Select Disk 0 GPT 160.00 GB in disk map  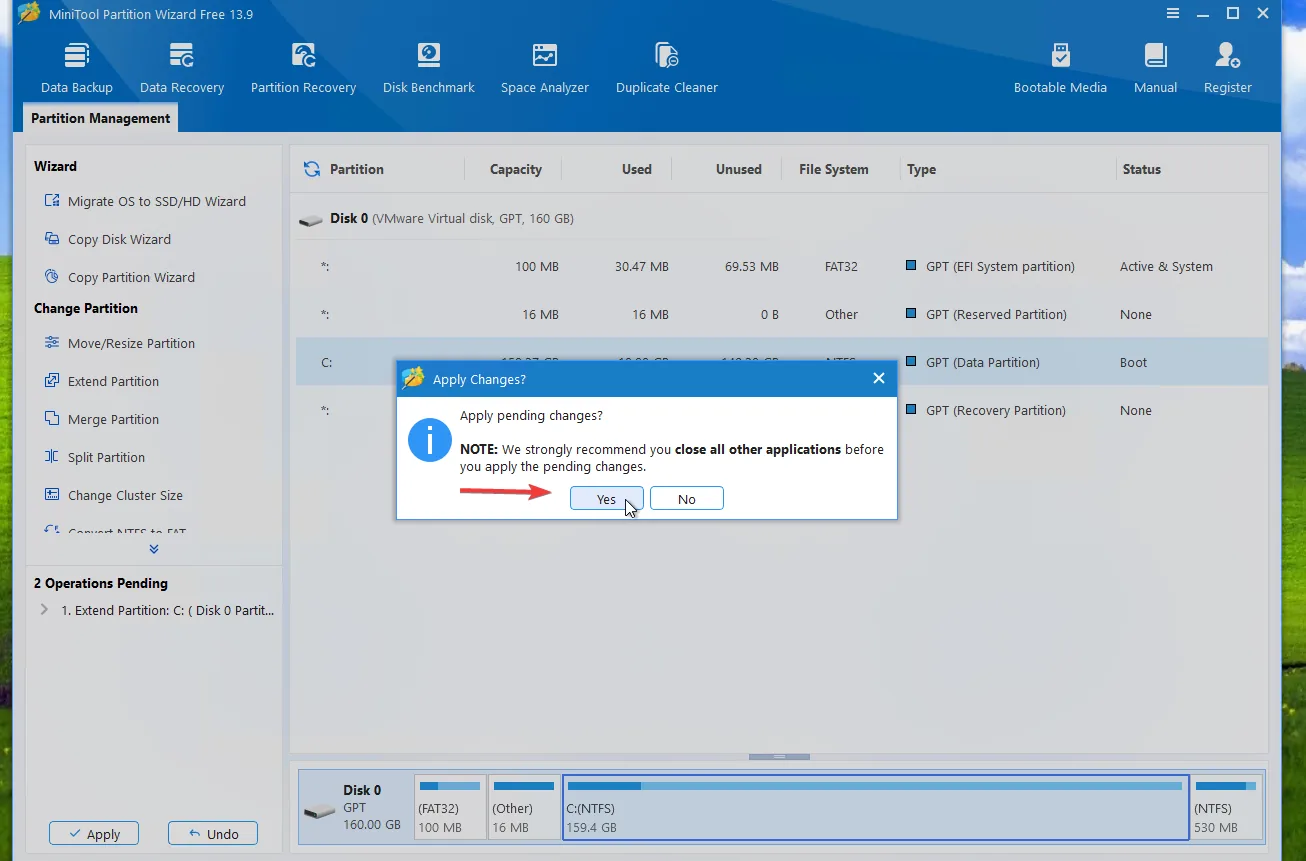[x=355, y=808]
